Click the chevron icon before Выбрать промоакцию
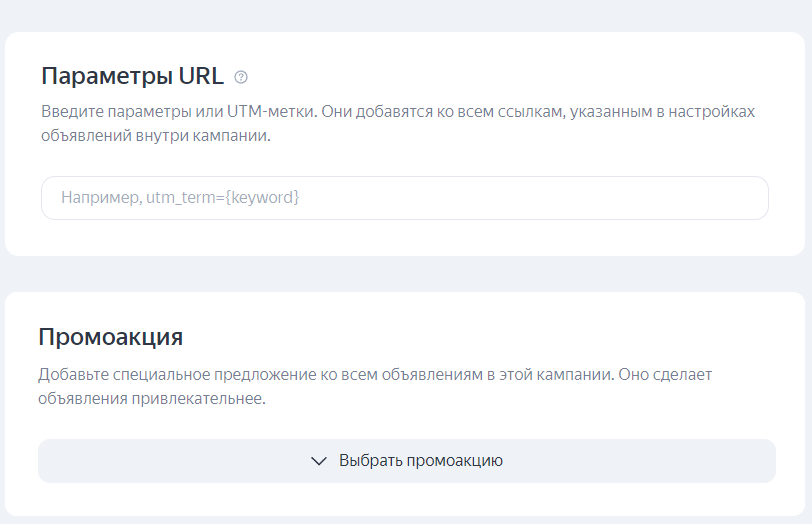The image size is (812, 524). (x=319, y=461)
